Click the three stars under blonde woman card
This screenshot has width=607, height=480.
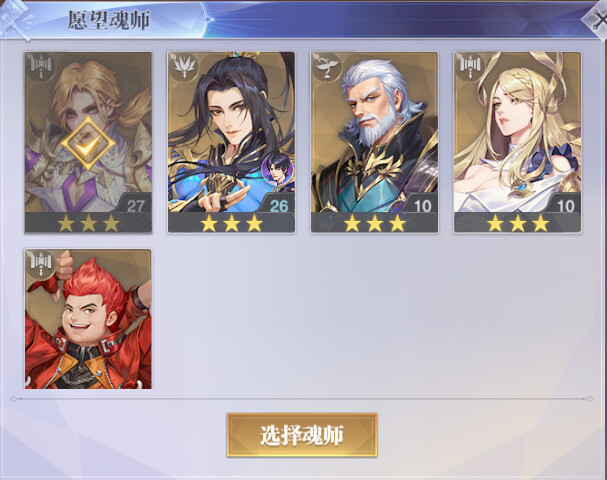(x=518, y=223)
